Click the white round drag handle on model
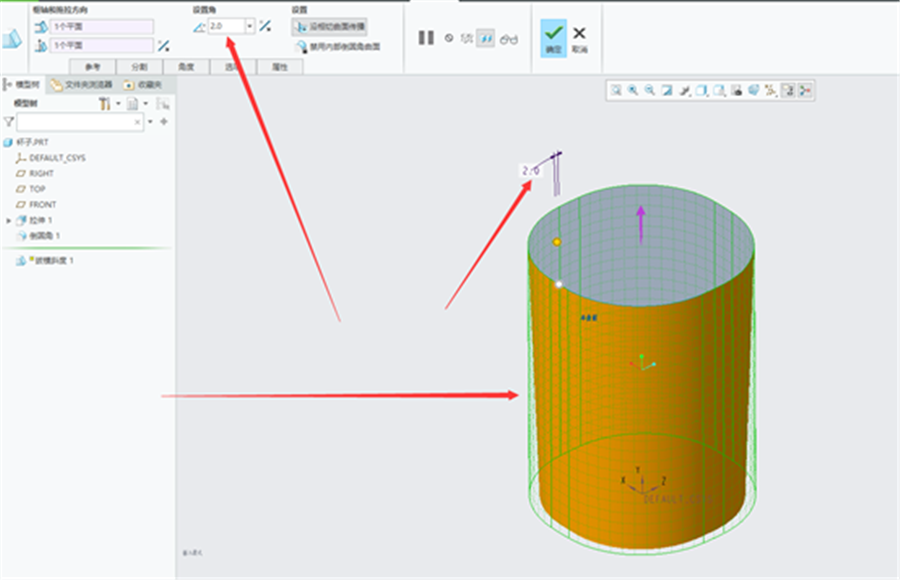 tap(559, 284)
